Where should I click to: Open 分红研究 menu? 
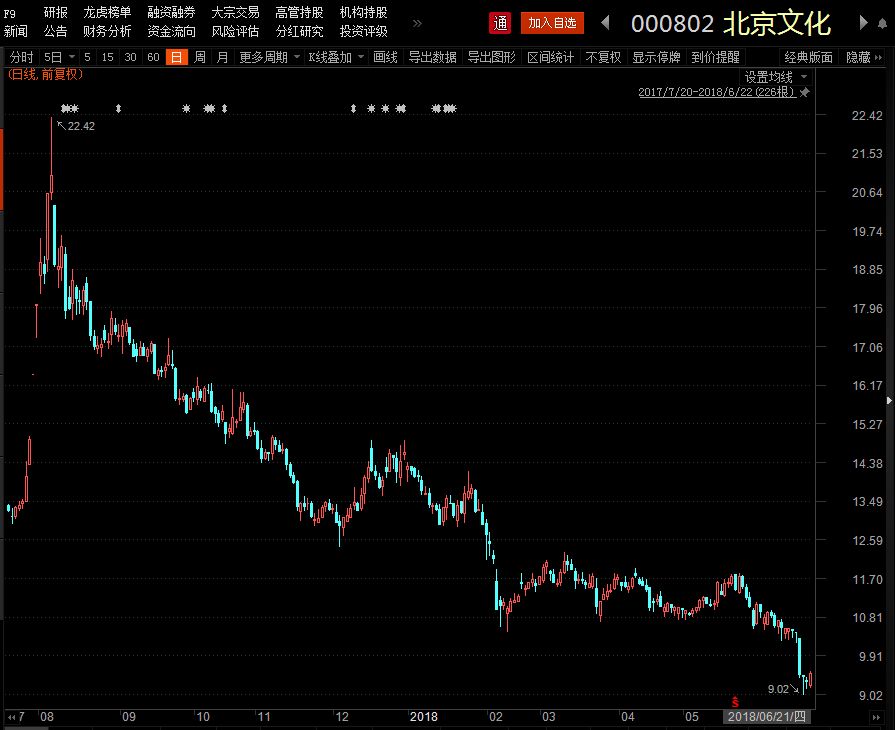pos(299,31)
